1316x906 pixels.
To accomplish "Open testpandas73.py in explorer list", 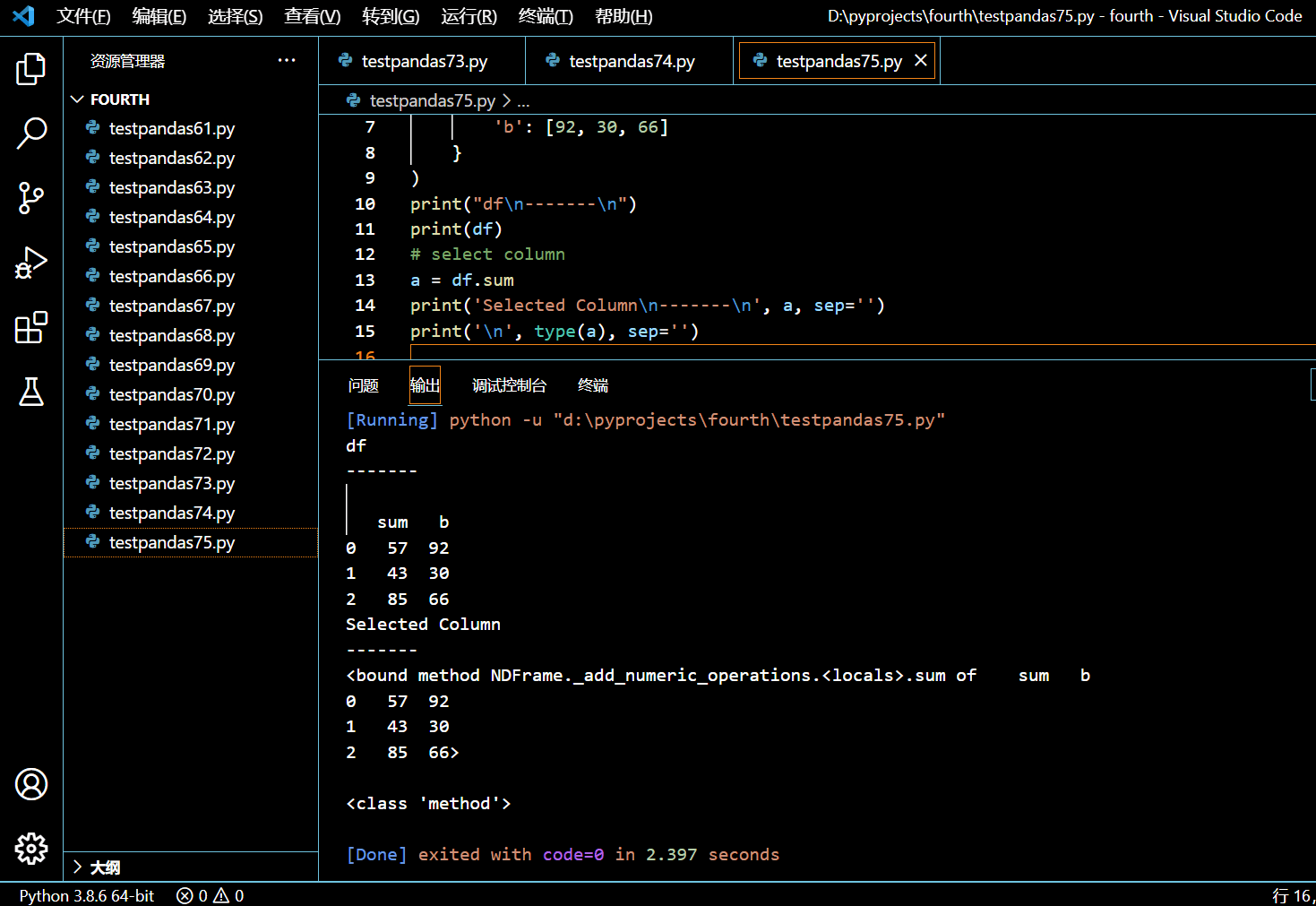I will 191,483.
